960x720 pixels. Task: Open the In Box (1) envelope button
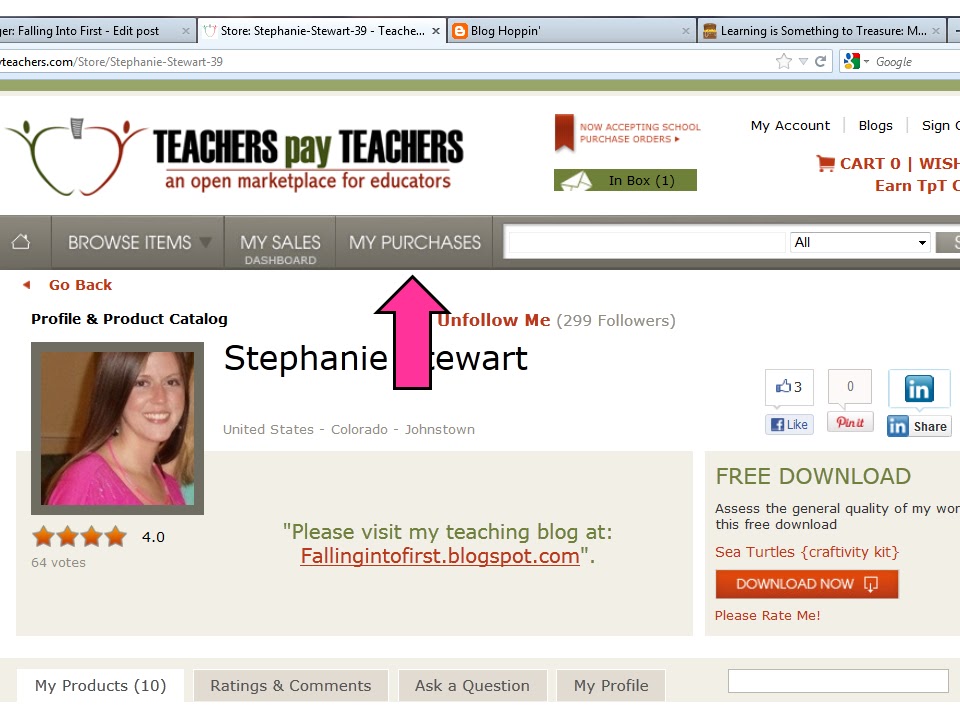tap(625, 180)
